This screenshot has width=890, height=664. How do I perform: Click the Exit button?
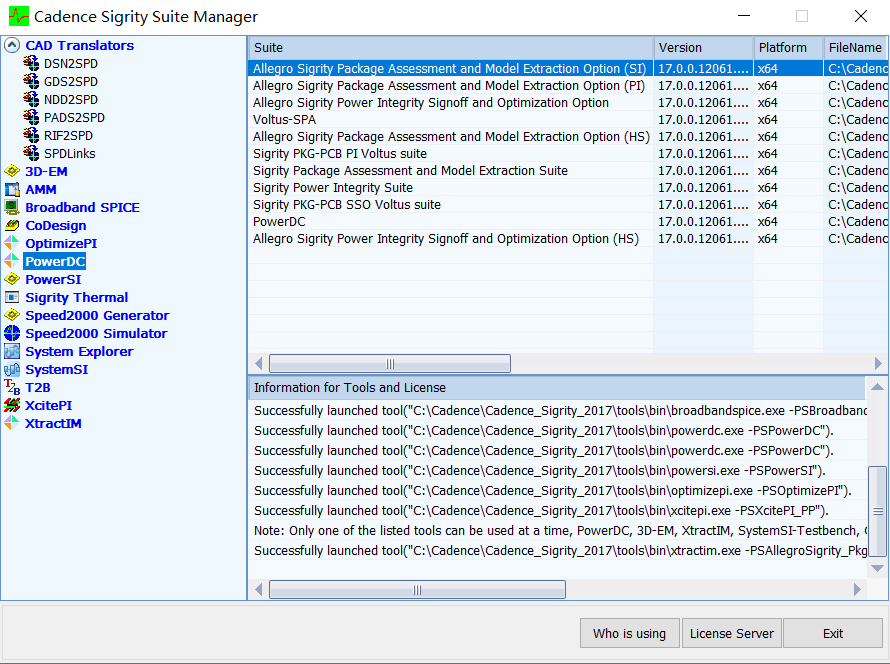point(833,633)
